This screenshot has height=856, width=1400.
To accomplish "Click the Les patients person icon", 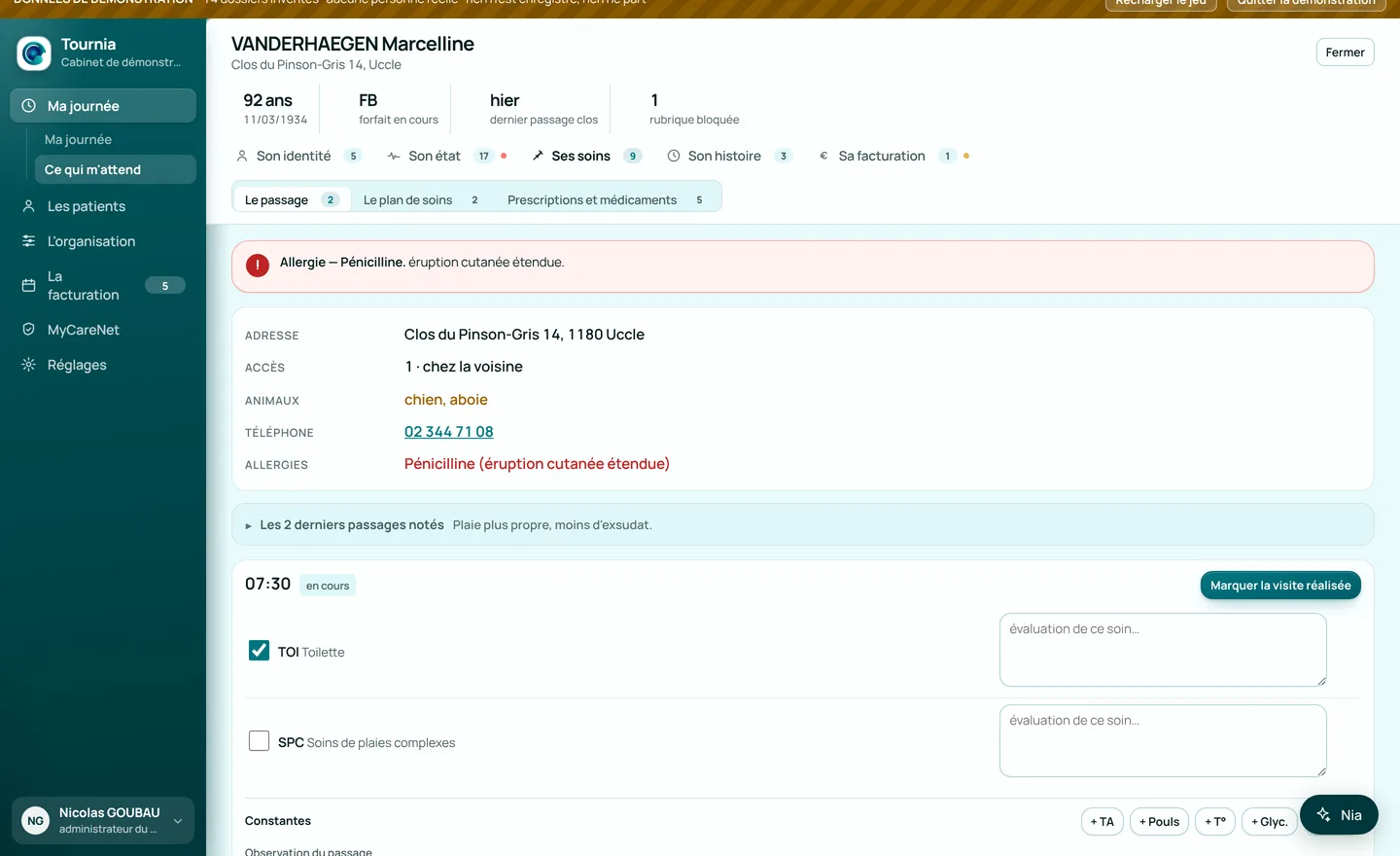I will click(x=29, y=206).
